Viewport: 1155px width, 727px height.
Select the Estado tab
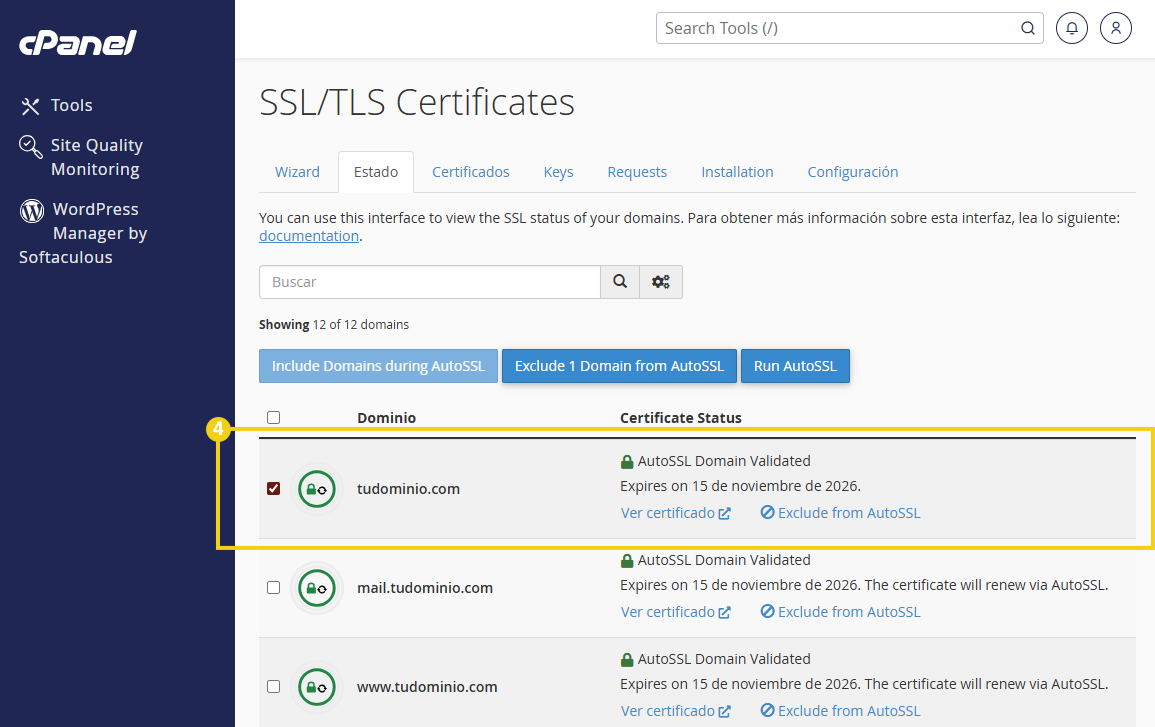coord(376,172)
